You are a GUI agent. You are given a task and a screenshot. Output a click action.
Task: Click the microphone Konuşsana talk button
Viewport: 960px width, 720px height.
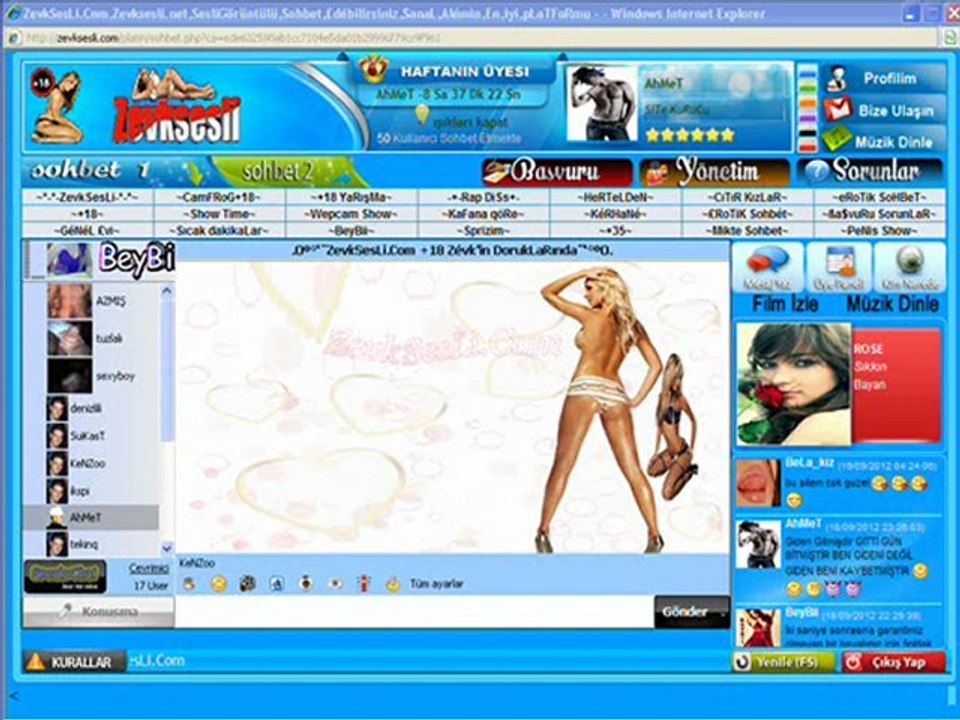[x=99, y=612]
